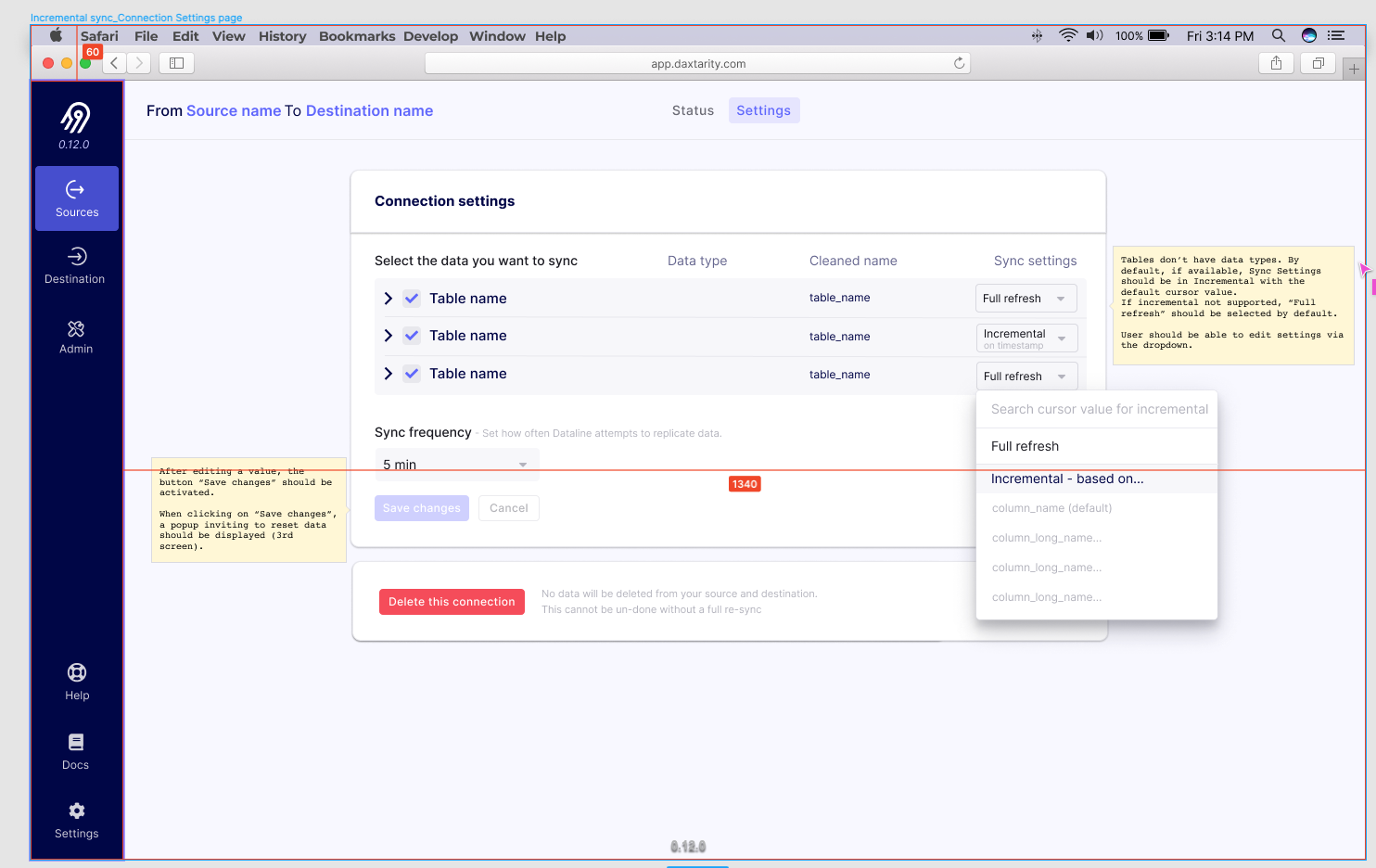Open Spotlight search in the menu bar
This screenshot has height=868, width=1376.
coord(1278,36)
